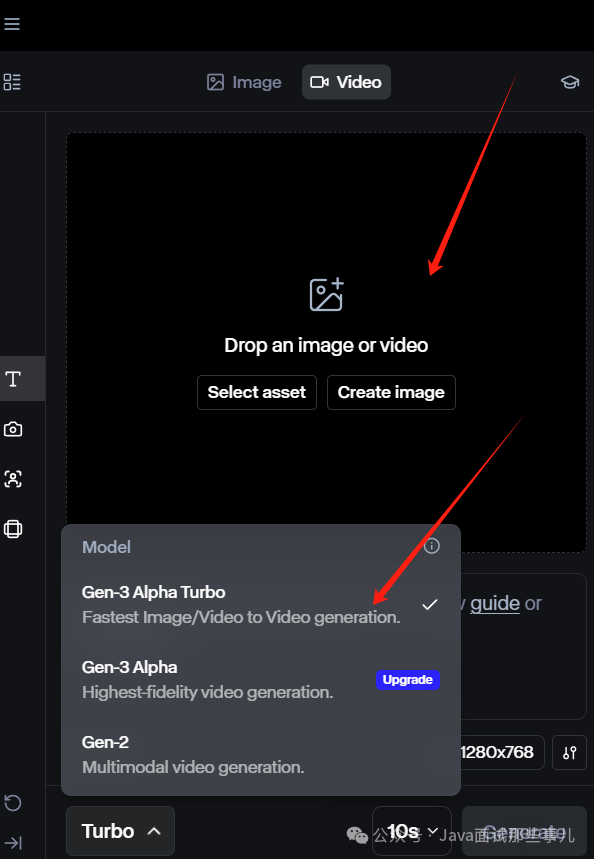Collapse the Turbo model dropdown
The height and width of the screenshot is (859, 594).
point(121,831)
